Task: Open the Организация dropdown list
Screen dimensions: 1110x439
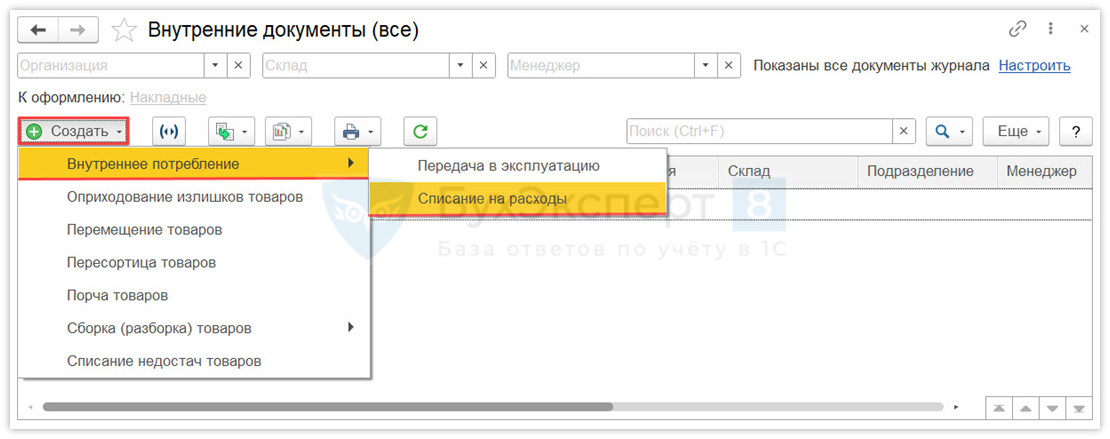Action: [216, 65]
